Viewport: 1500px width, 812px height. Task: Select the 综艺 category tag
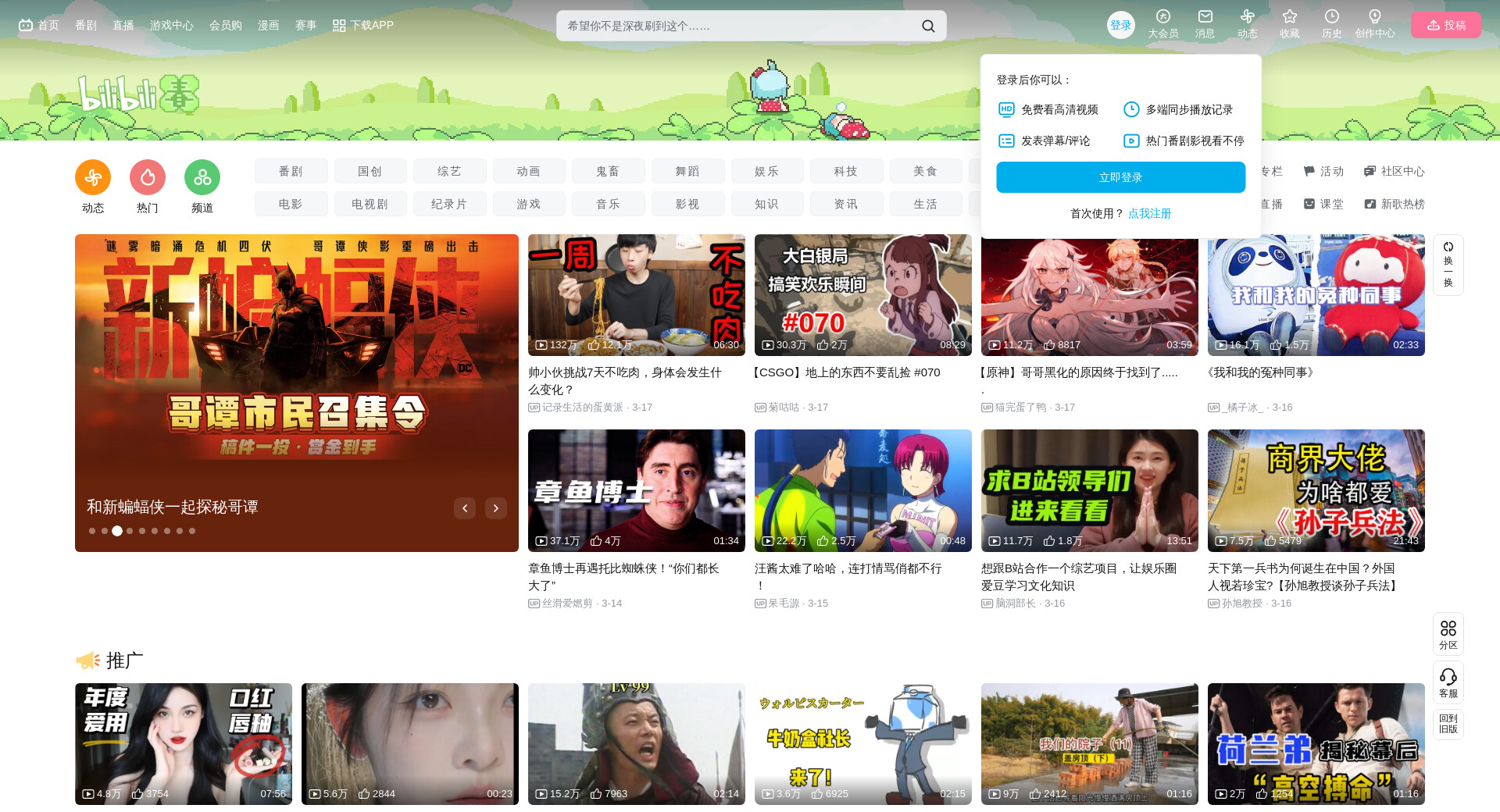click(x=449, y=171)
